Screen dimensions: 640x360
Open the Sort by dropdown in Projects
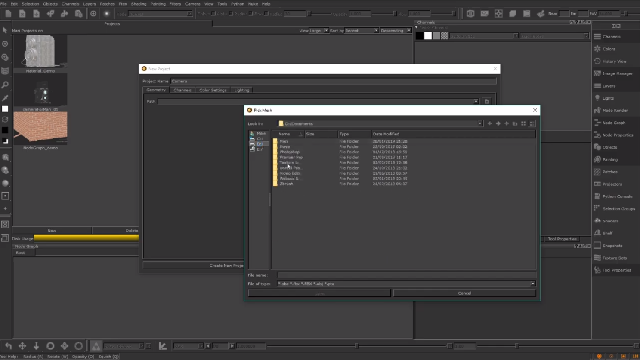362,31
